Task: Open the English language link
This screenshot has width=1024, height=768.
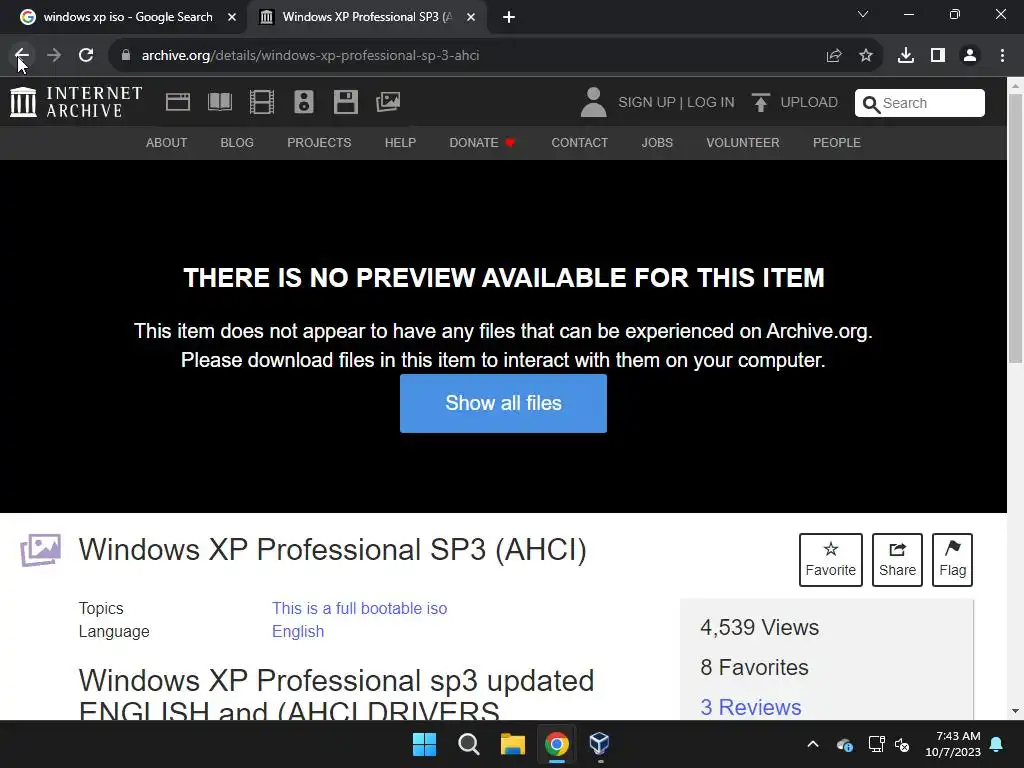Action: [x=298, y=632]
